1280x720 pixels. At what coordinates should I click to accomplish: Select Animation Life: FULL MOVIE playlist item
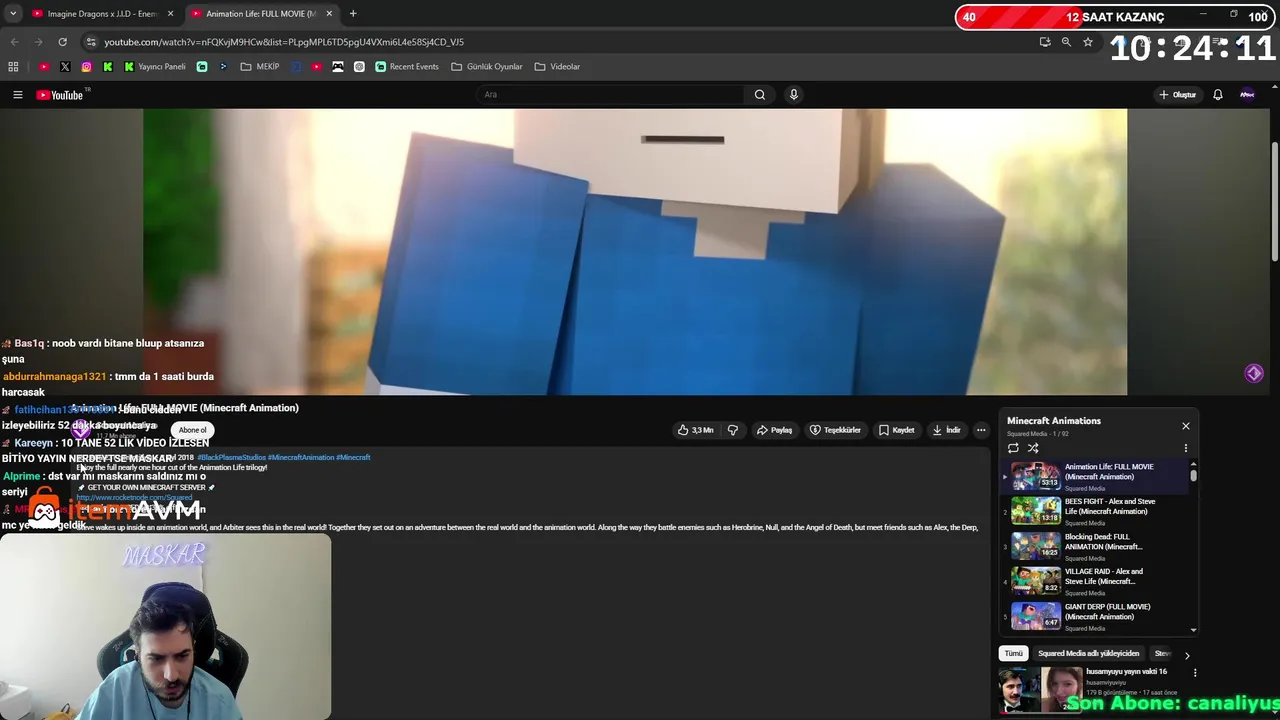click(1093, 476)
